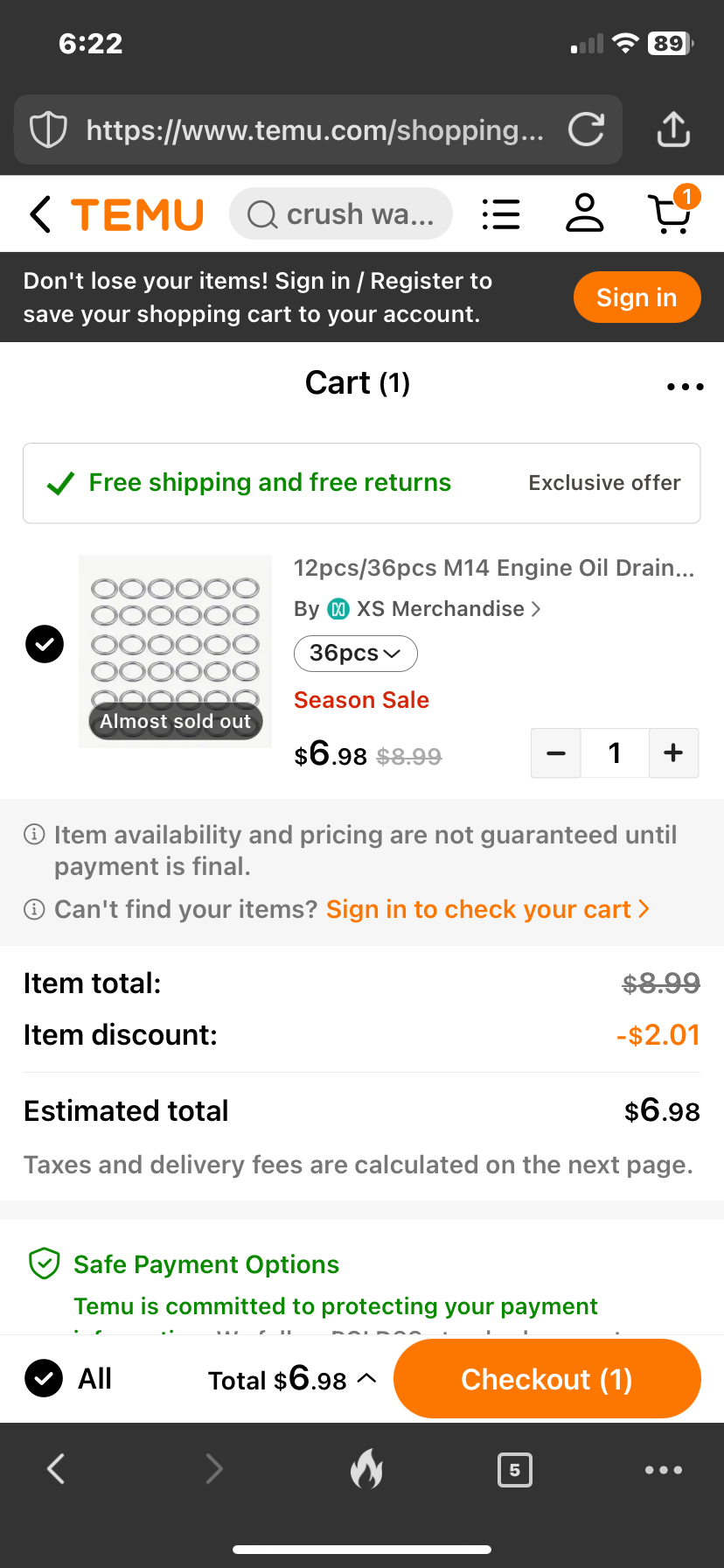Decrease item quantity with minus button
Screen dimensions: 724x1568
coord(556,752)
